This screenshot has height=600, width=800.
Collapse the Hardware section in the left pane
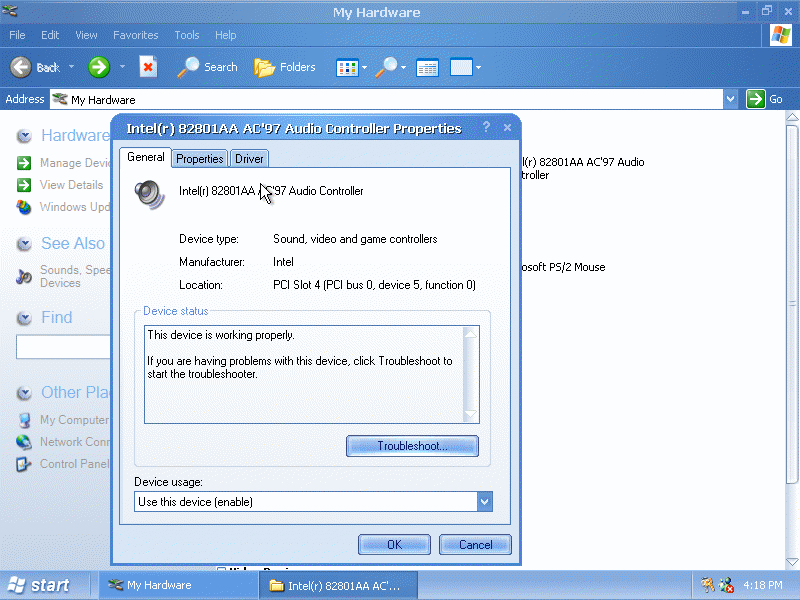tap(24, 136)
